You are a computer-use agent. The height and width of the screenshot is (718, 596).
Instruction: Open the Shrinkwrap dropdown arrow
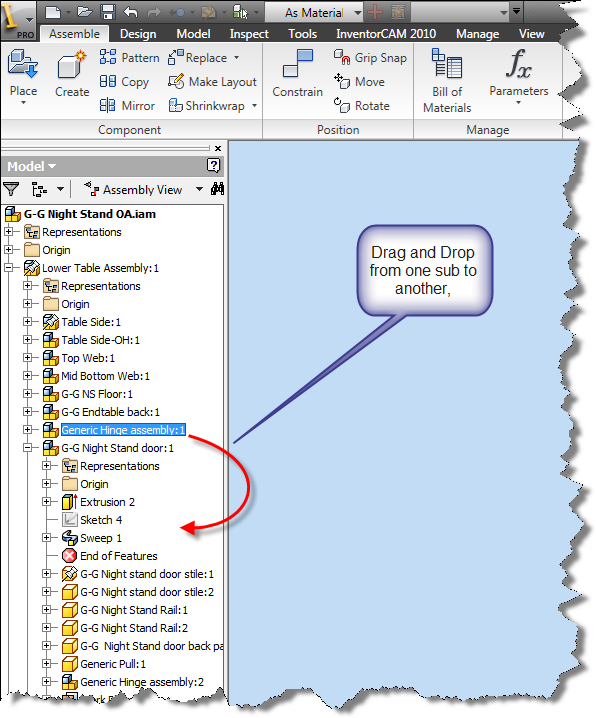pos(255,106)
